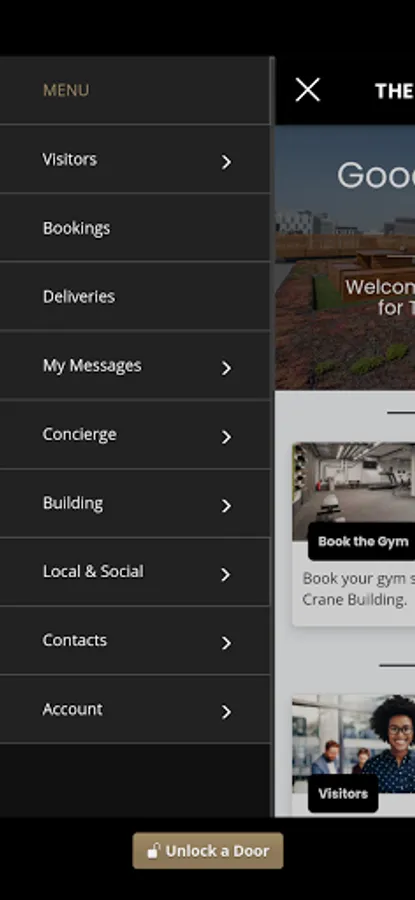Click the Contacts chevron arrow
Image resolution: width=415 pixels, height=900 pixels.
click(226, 643)
